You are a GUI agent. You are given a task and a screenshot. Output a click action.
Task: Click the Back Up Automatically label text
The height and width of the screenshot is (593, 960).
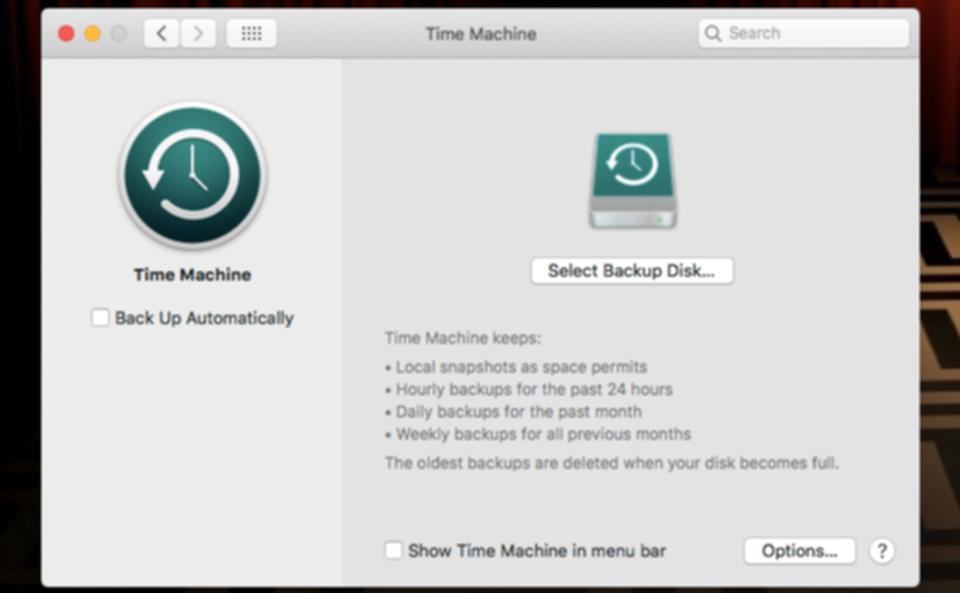click(204, 318)
